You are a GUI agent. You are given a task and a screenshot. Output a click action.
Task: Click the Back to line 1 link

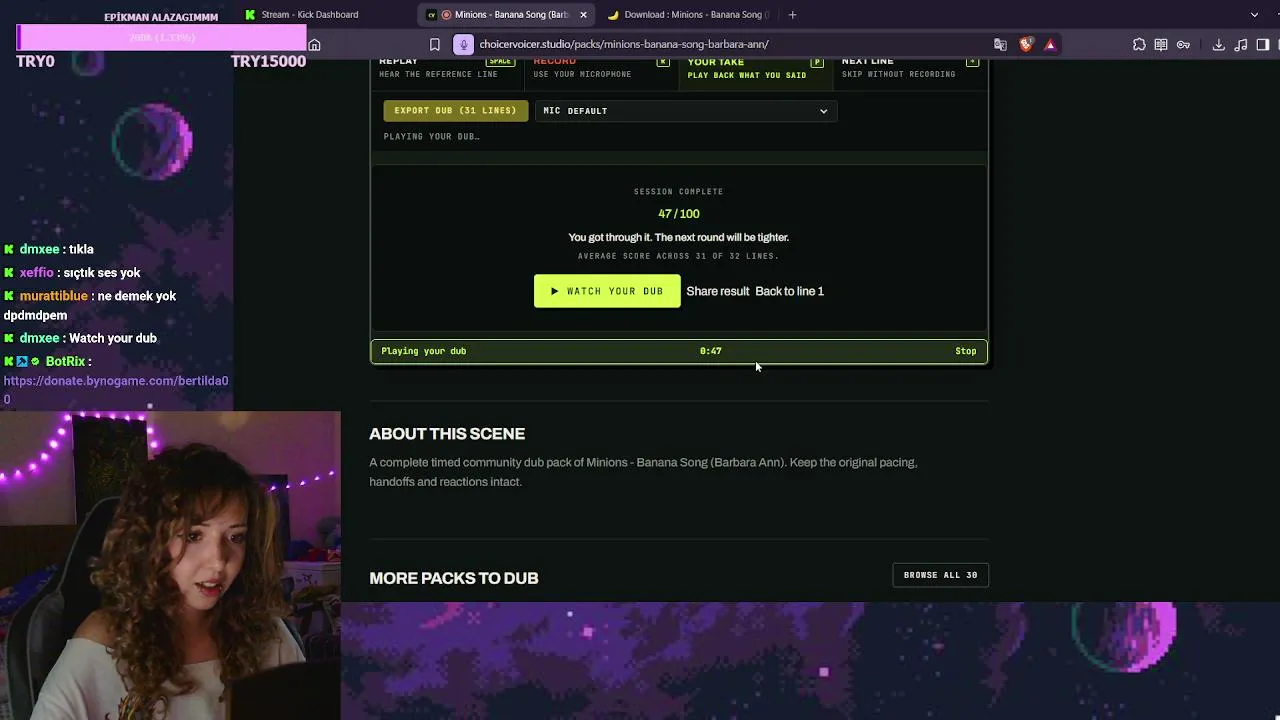point(790,291)
